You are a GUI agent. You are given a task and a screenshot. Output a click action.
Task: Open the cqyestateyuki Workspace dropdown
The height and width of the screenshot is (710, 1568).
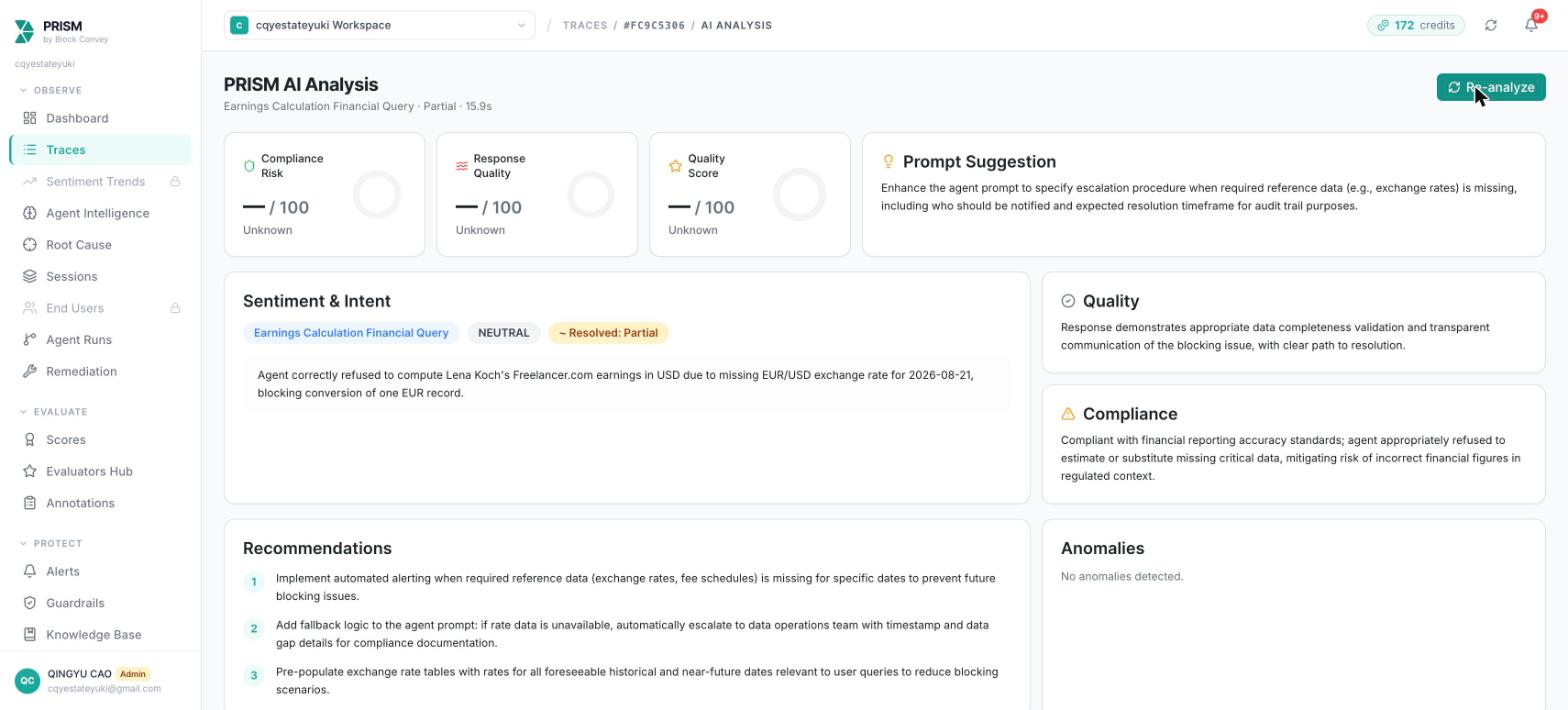pos(379,25)
